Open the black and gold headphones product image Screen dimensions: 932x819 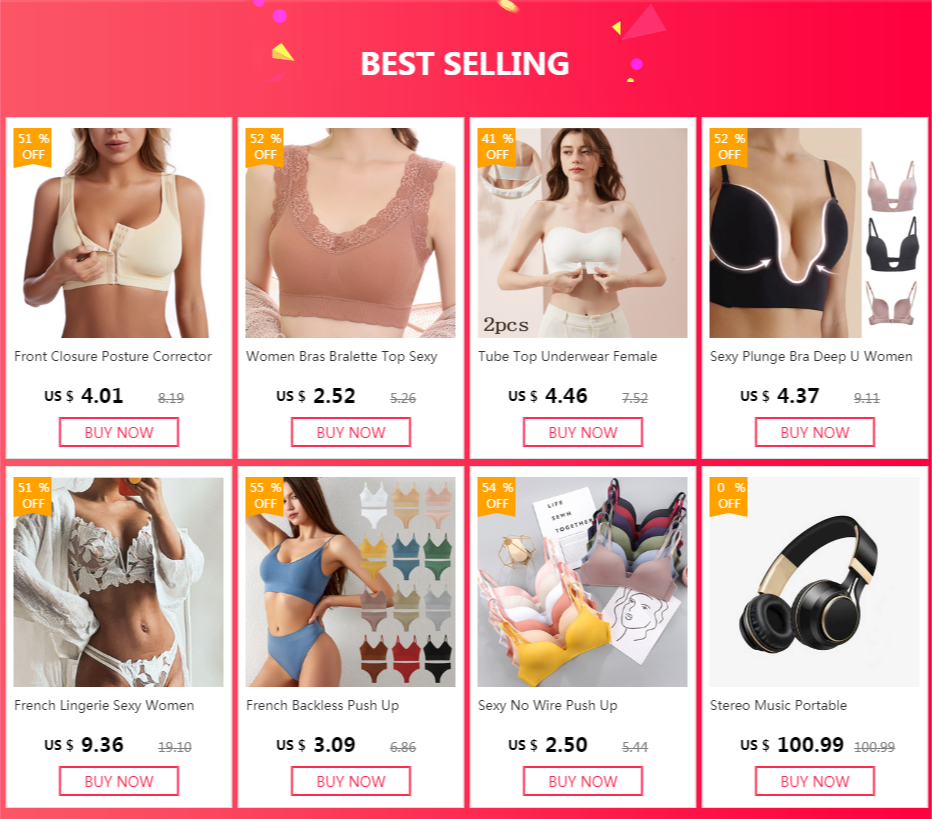(x=814, y=582)
